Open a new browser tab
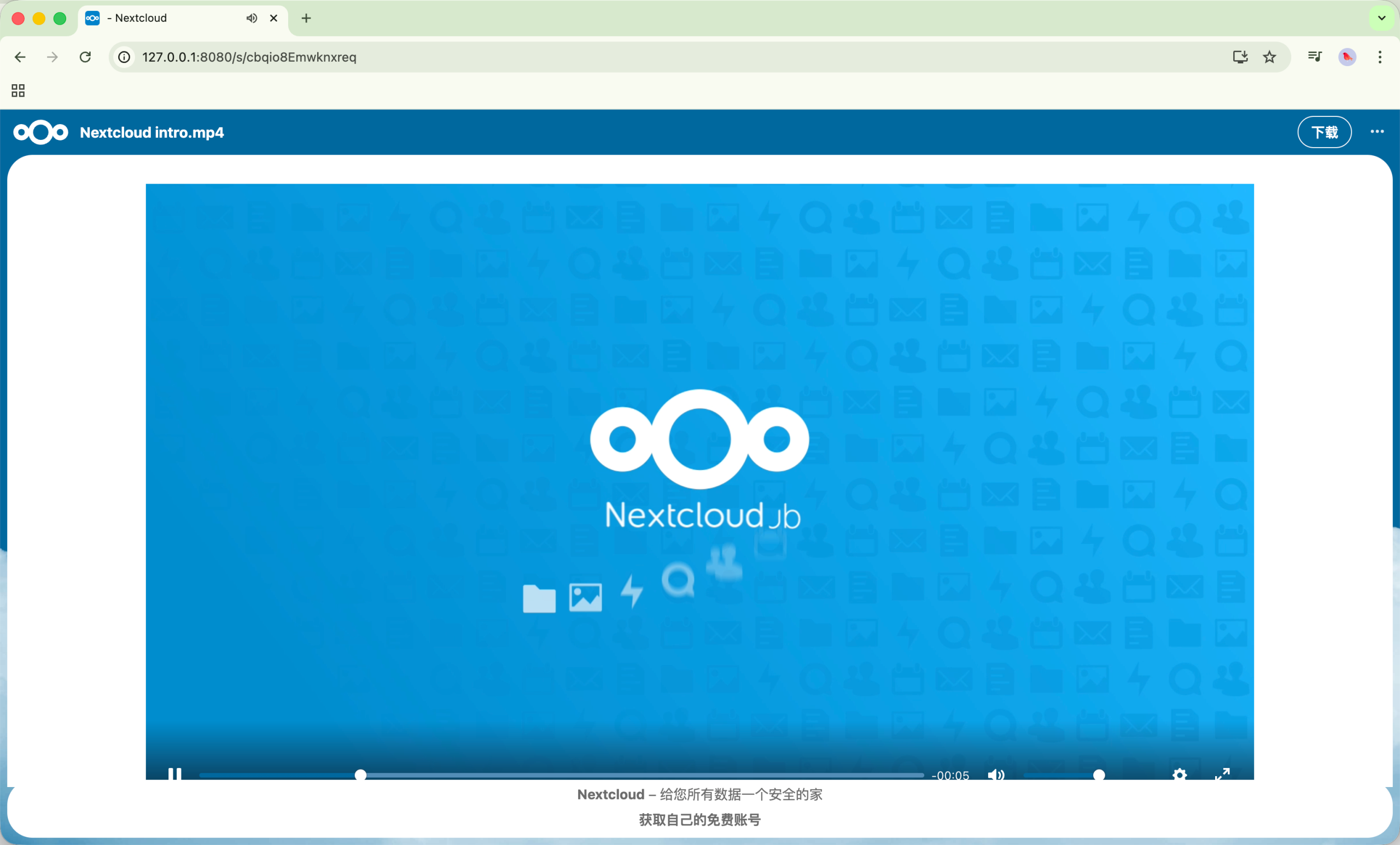Viewport: 1400px width, 845px height. click(x=306, y=18)
